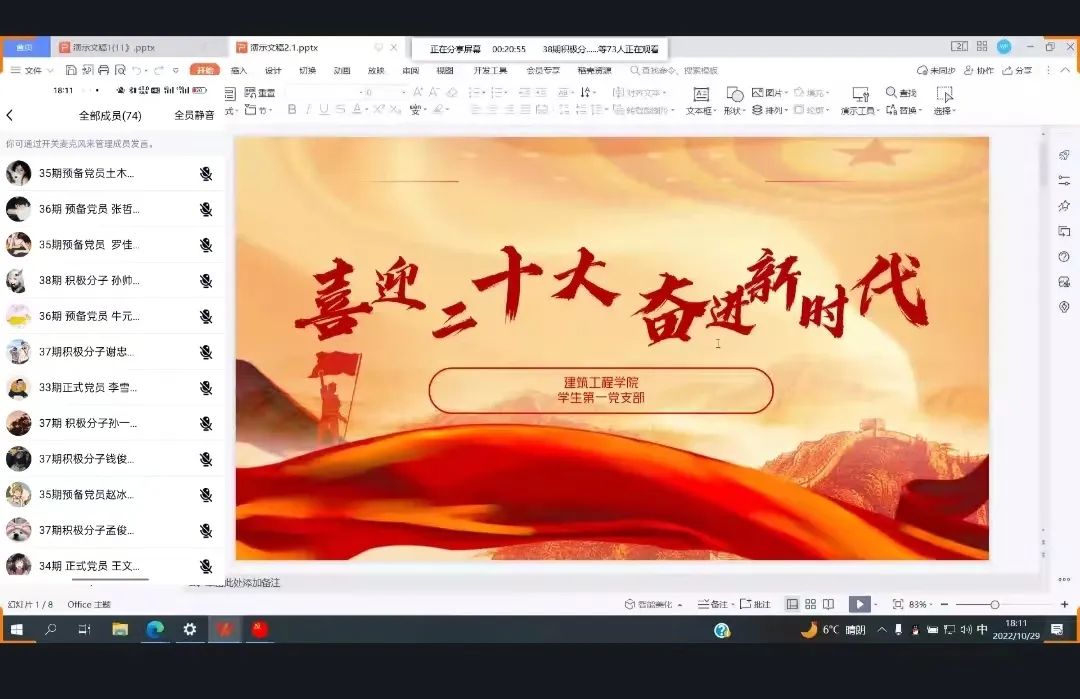Viewport: 1080px width, 699px height.
Task: Open print preview from quick access toolbar
Action: (120, 70)
